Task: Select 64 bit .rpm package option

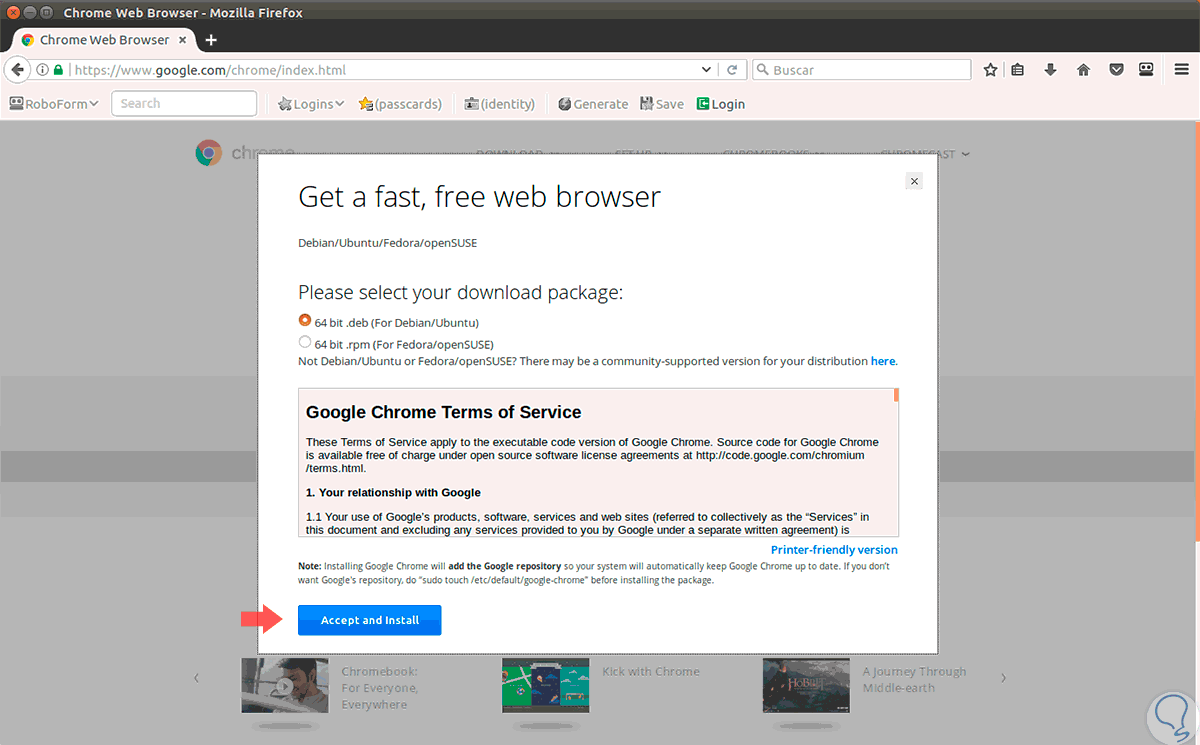Action: [305, 342]
